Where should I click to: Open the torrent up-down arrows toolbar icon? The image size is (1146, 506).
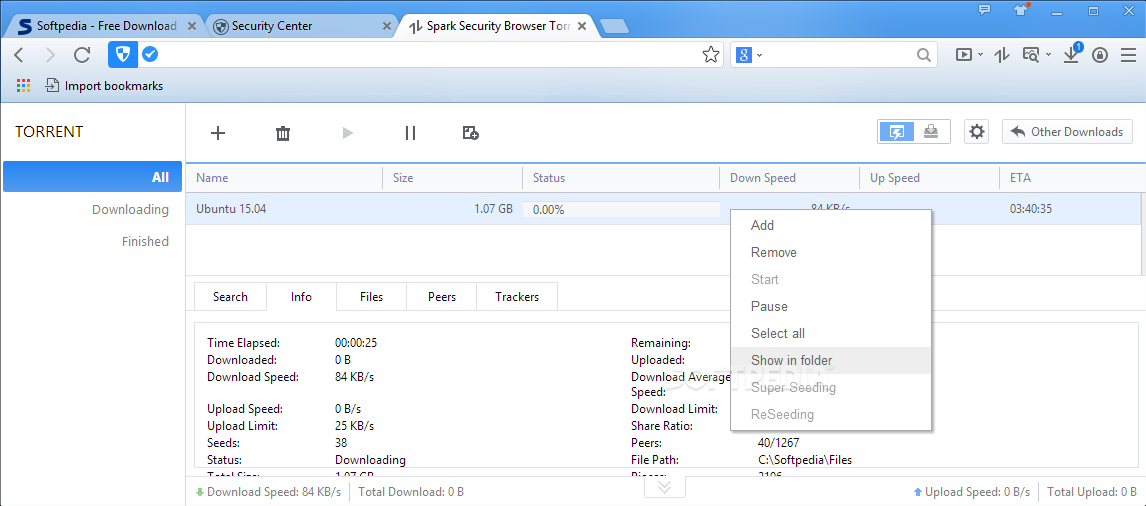coord(1002,55)
